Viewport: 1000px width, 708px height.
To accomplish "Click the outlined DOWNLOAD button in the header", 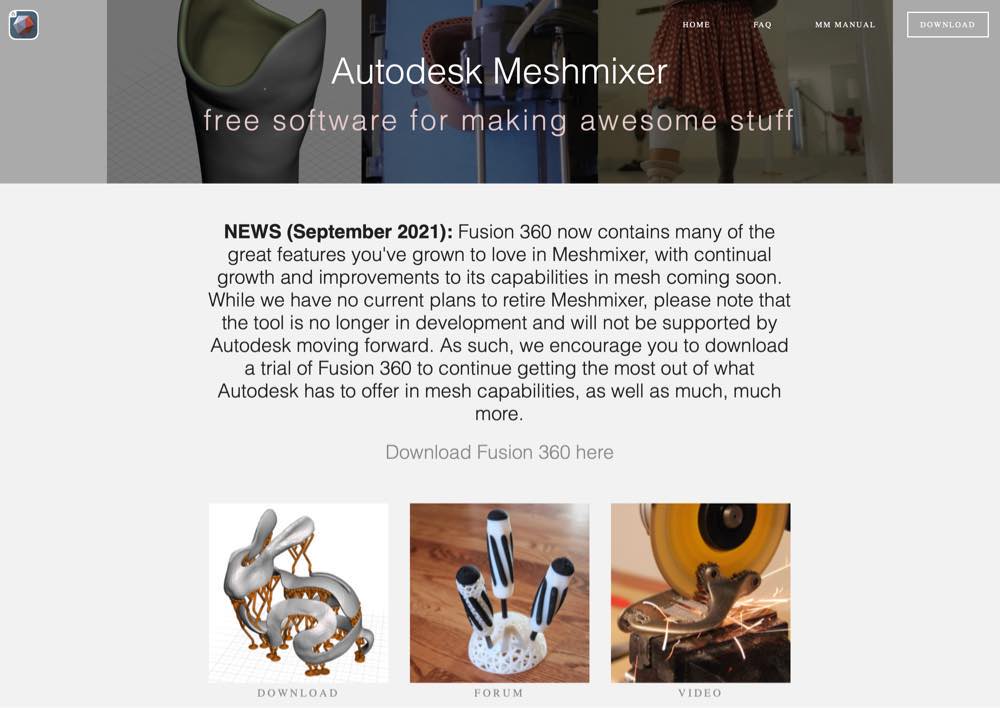I will tap(948, 25).
